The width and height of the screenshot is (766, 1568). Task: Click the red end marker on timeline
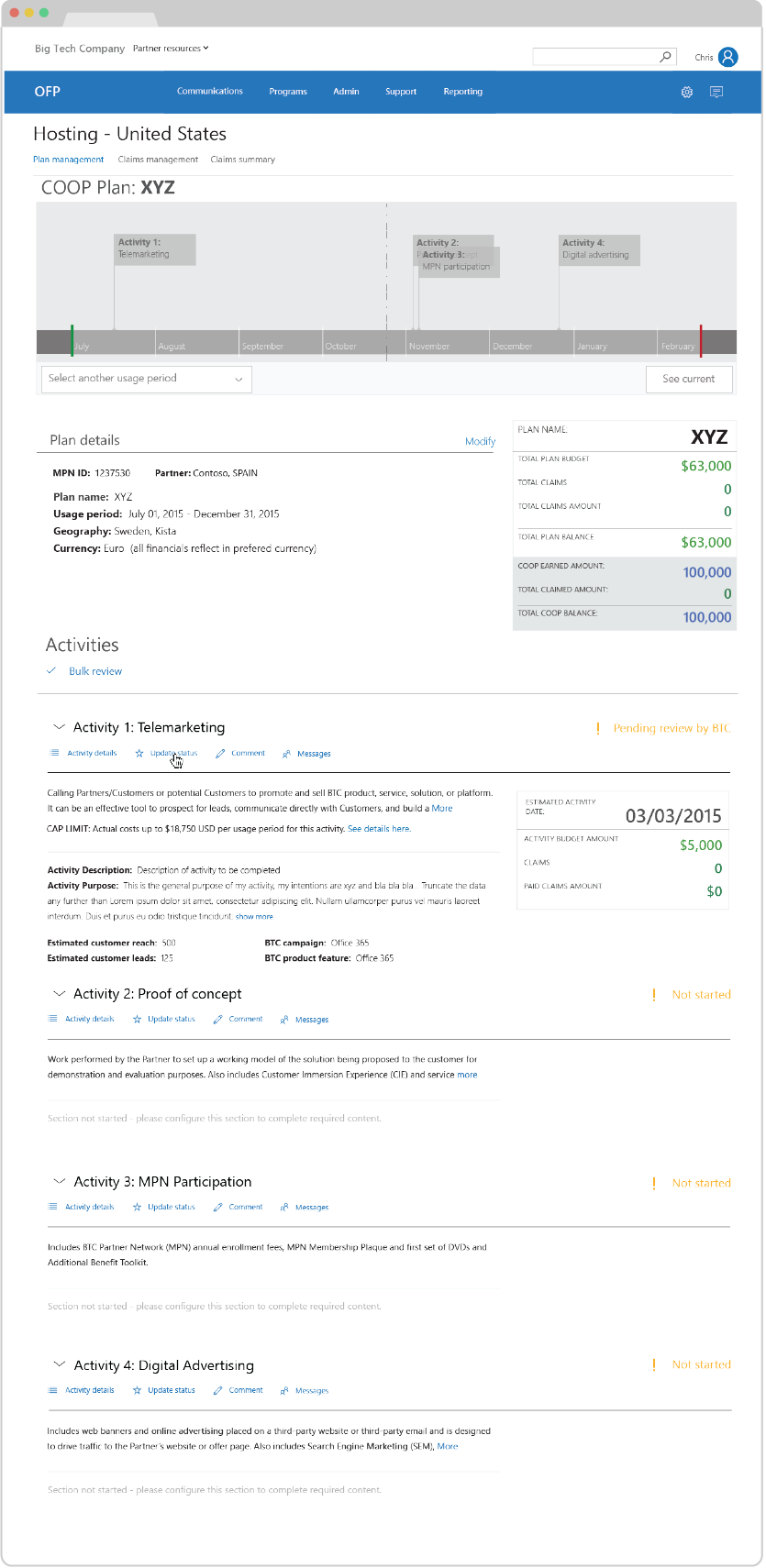(x=701, y=340)
